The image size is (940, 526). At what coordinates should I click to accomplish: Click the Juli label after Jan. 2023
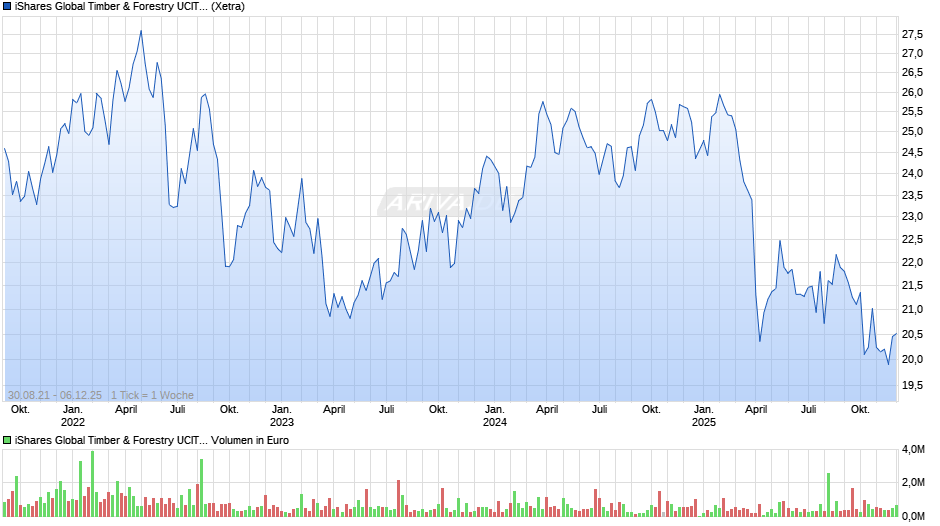click(387, 409)
